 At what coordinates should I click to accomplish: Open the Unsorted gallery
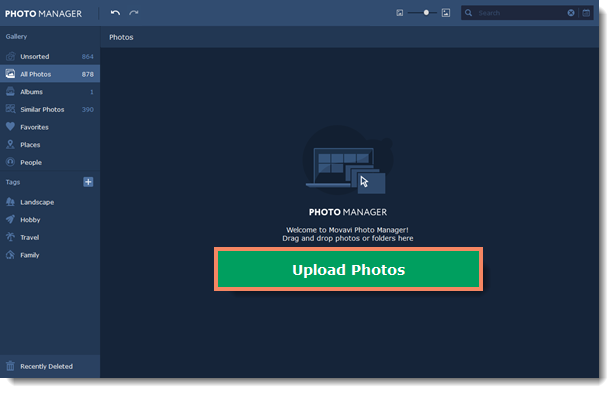[50, 56]
